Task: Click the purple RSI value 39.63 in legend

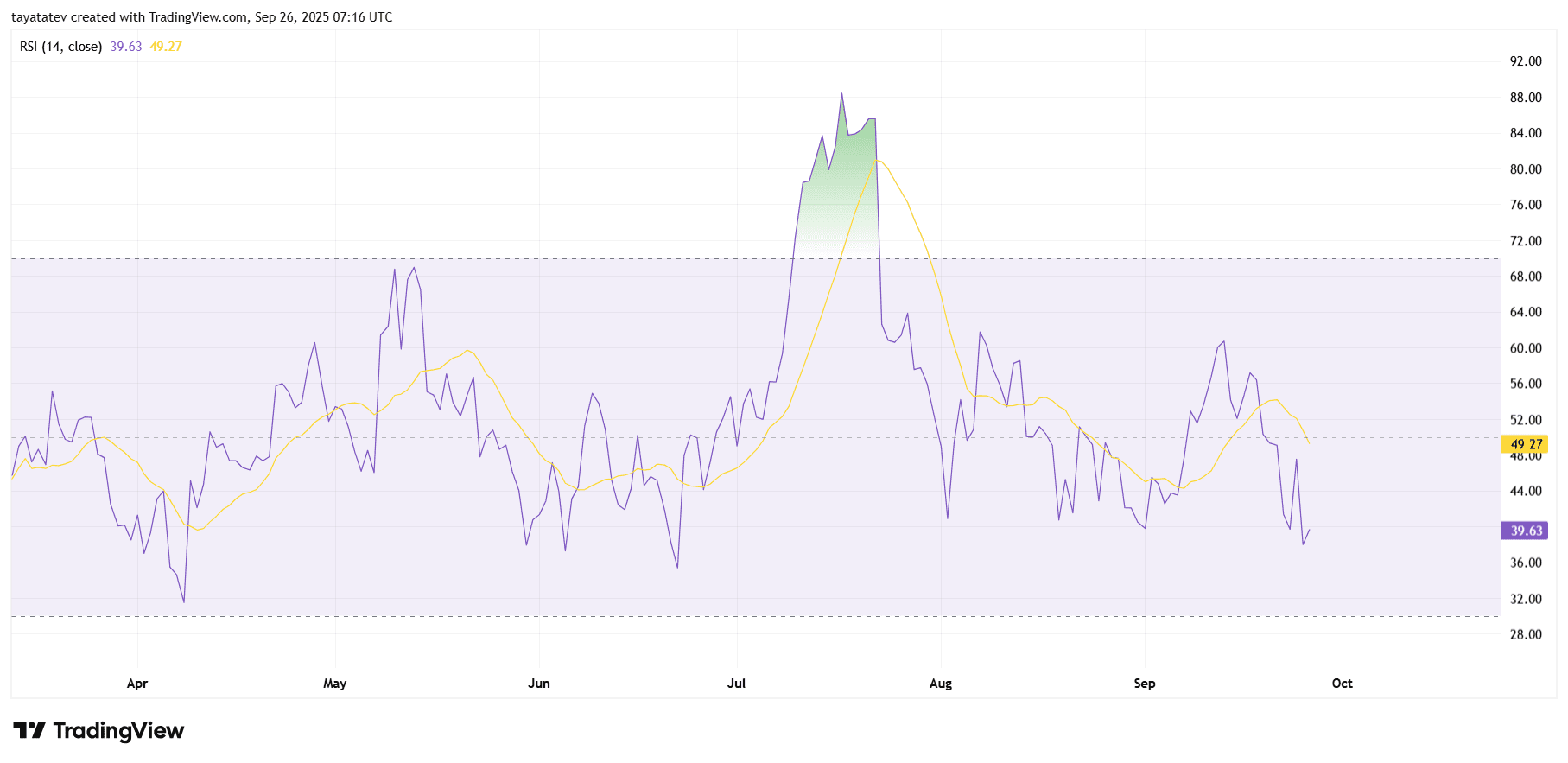Action: 126,47
